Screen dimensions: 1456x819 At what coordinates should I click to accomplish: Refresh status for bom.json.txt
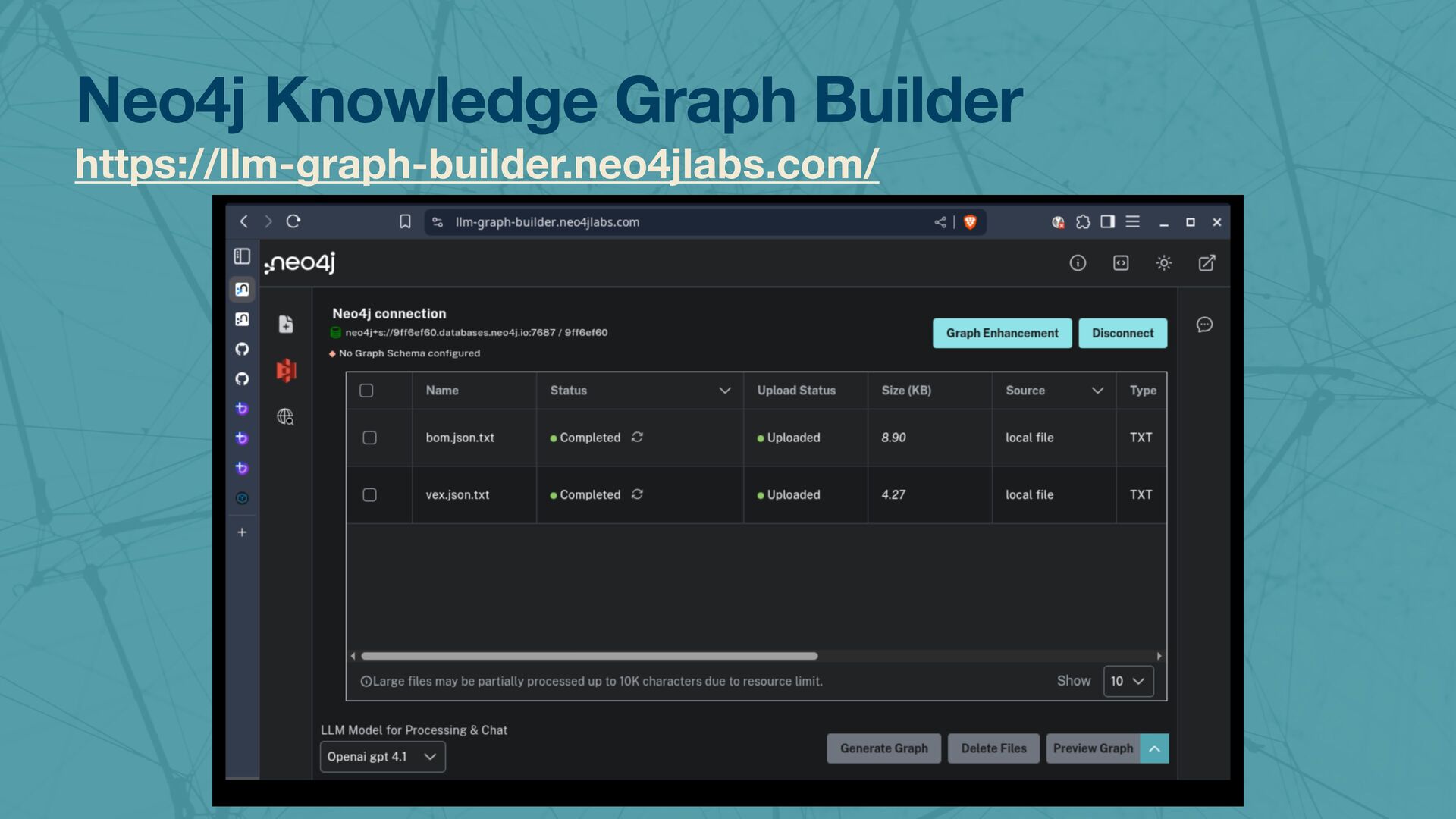[x=637, y=437]
